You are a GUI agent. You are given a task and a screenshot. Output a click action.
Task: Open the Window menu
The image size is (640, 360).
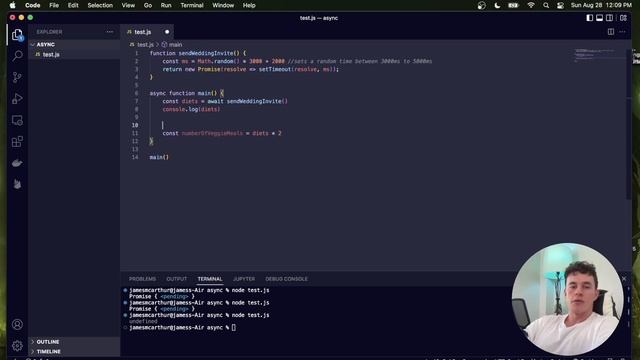point(223,5)
